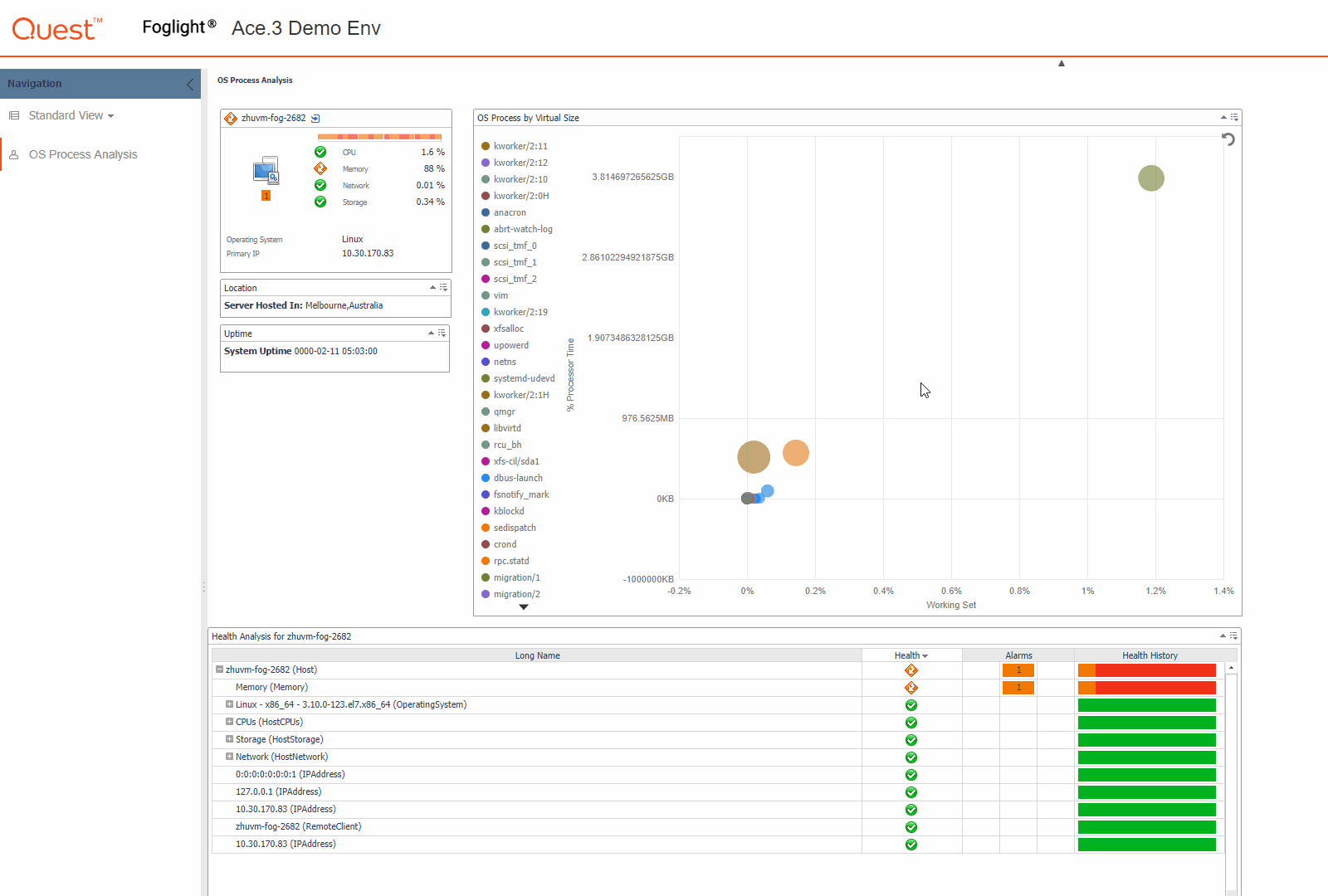Screen dimensions: 1328x896
Task: Click the Network row green health icon
Action: pos(911,757)
